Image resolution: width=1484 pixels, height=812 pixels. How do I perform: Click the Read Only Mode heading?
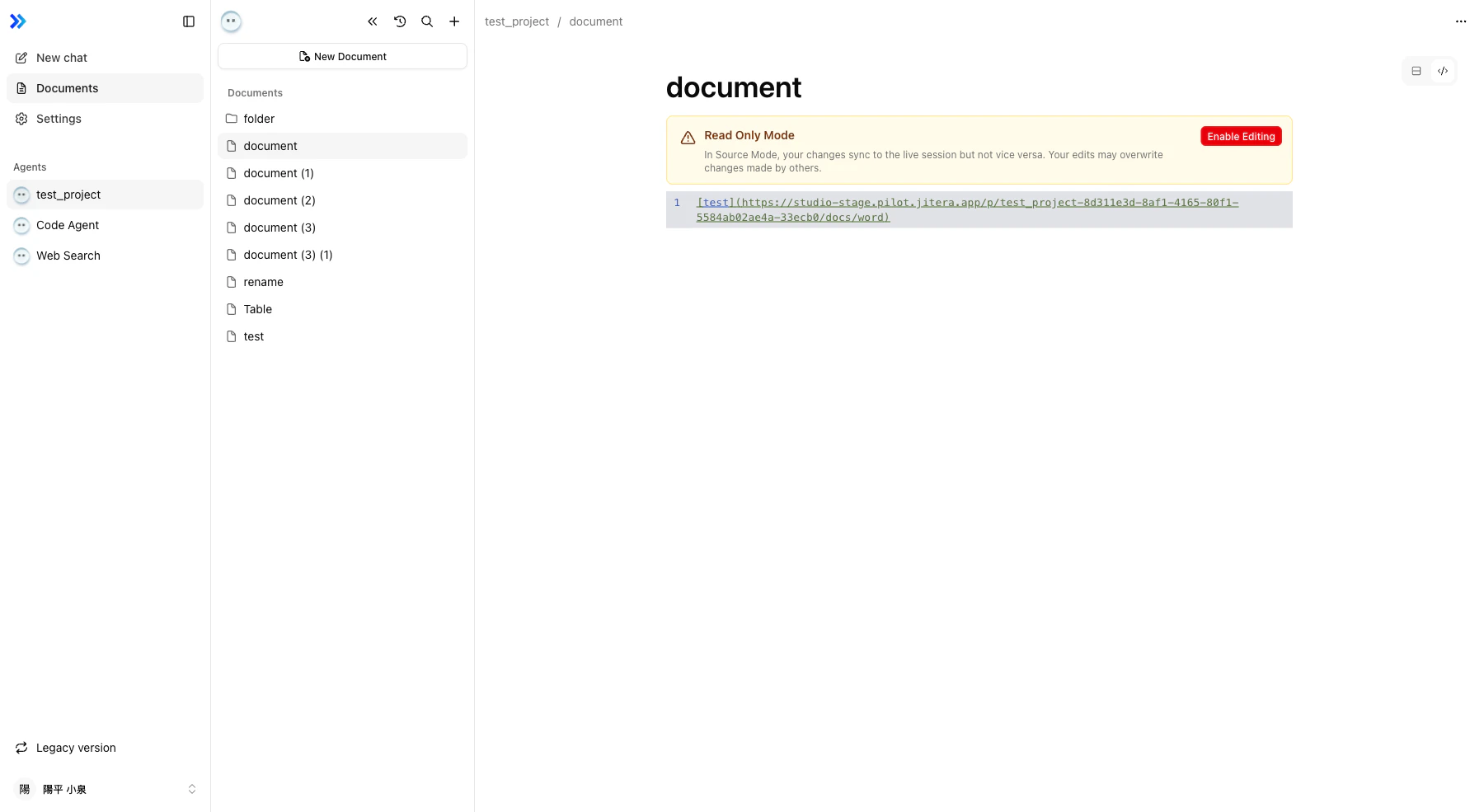[x=749, y=135]
